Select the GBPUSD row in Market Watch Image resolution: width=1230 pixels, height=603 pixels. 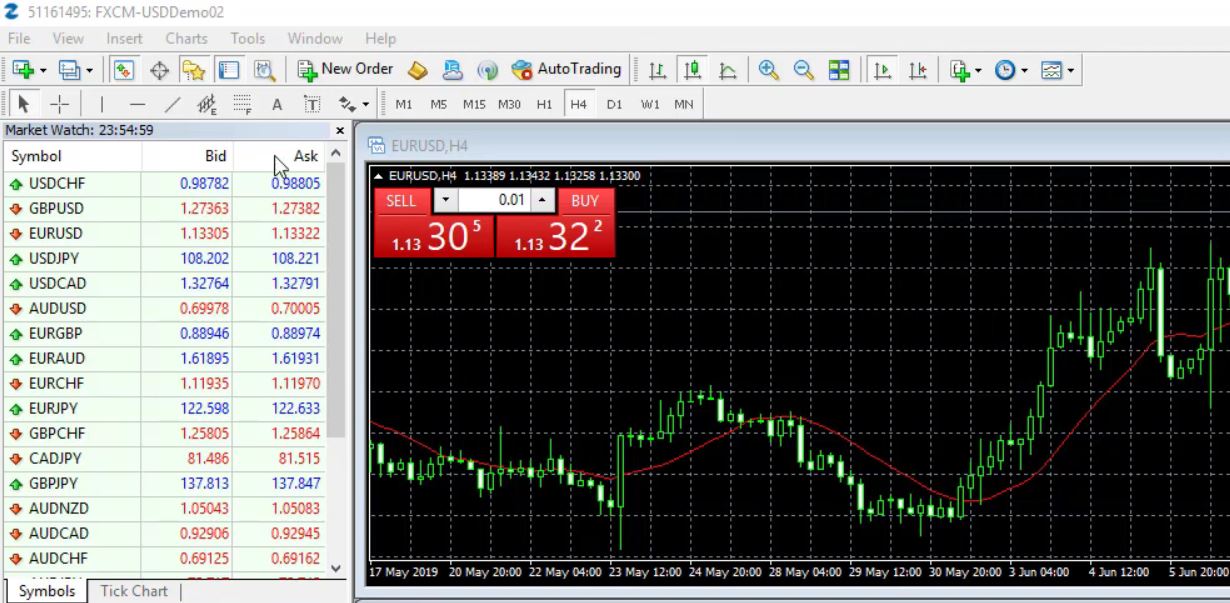56,209
